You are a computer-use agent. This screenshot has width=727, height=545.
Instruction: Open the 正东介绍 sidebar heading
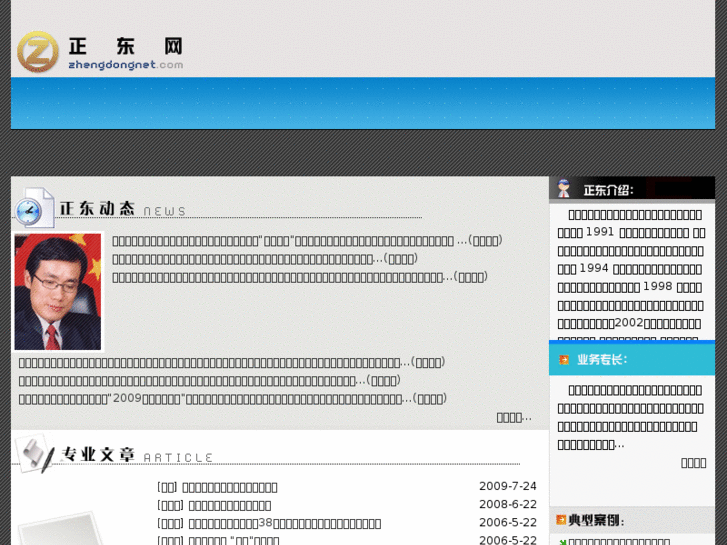click(x=608, y=190)
